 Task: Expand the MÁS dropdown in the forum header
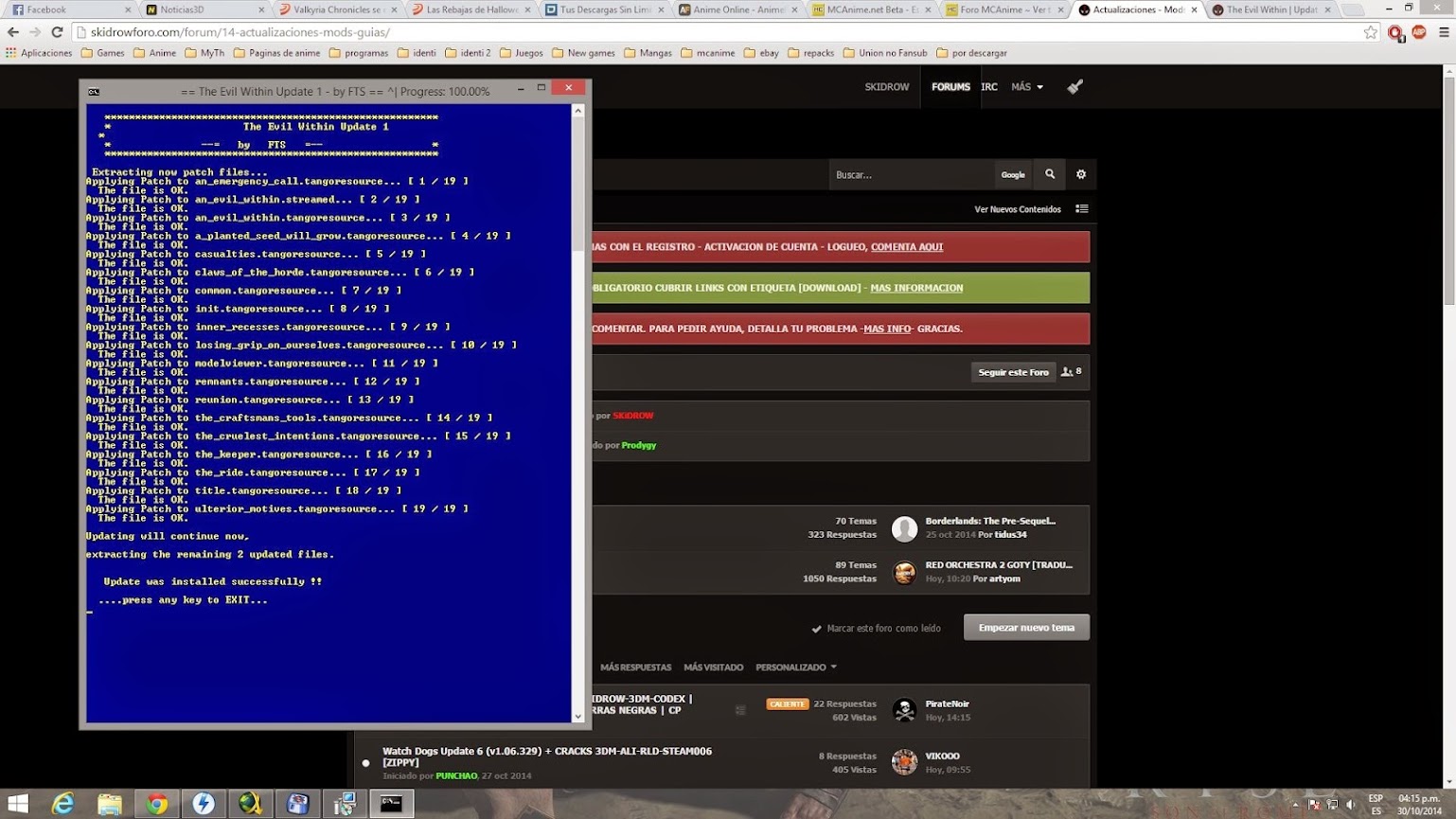pos(1026,87)
